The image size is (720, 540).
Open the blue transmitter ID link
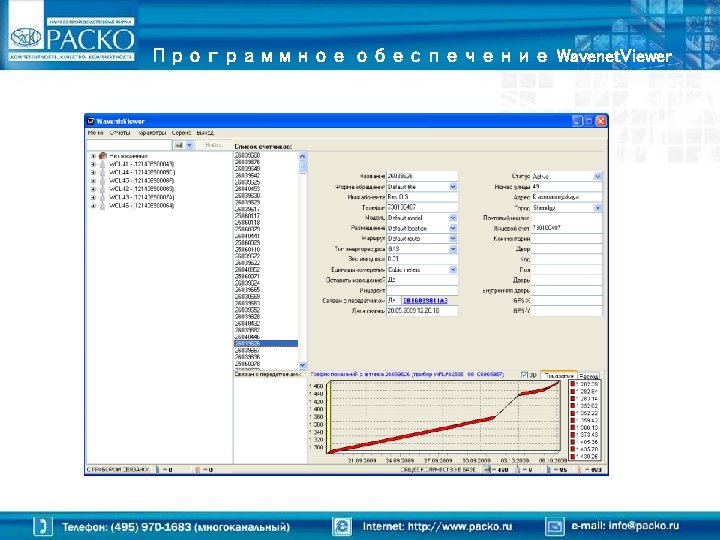pyautogui.click(x=425, y=300)
